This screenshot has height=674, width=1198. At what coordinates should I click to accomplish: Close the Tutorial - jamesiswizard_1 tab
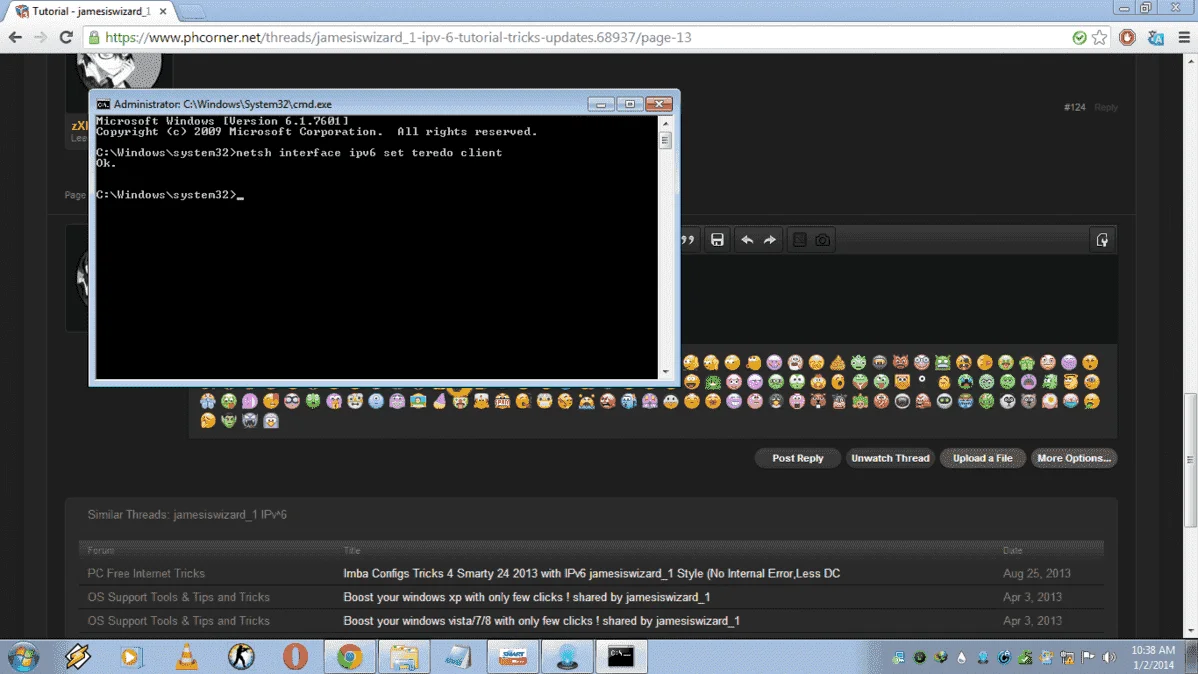click(163, 11)
